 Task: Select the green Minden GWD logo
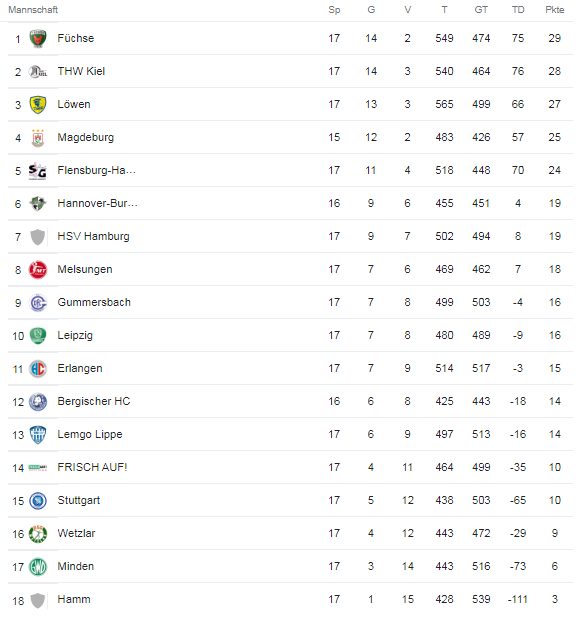[38, 567]
